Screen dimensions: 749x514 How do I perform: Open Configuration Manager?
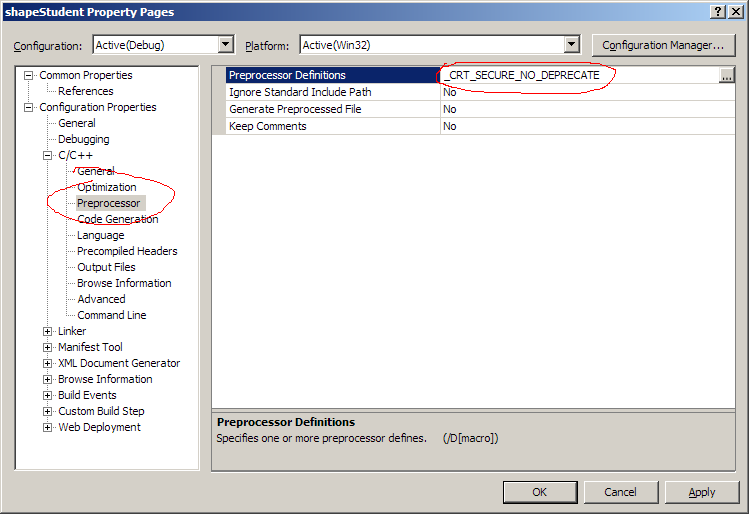[663, 45]
